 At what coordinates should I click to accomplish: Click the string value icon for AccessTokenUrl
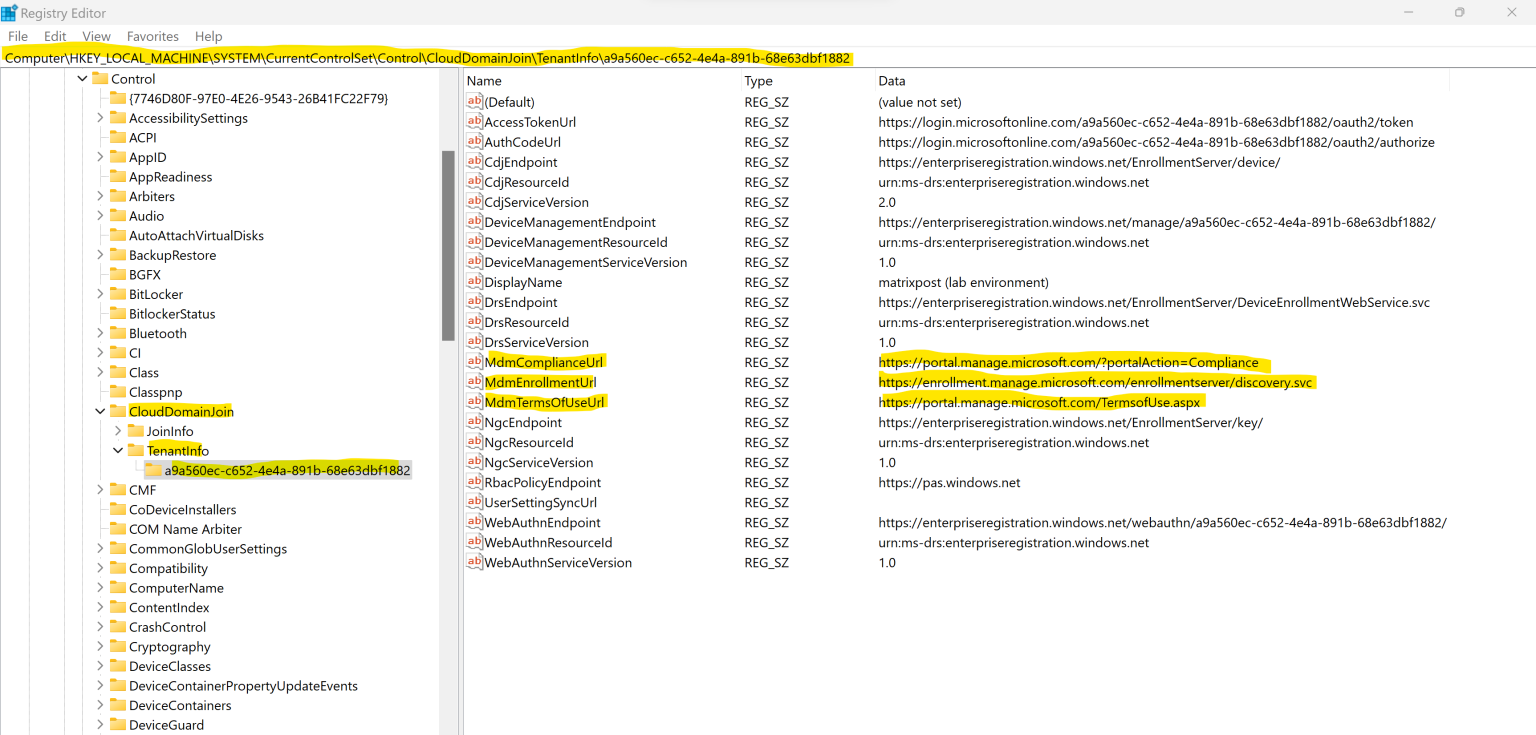point(474,122)
